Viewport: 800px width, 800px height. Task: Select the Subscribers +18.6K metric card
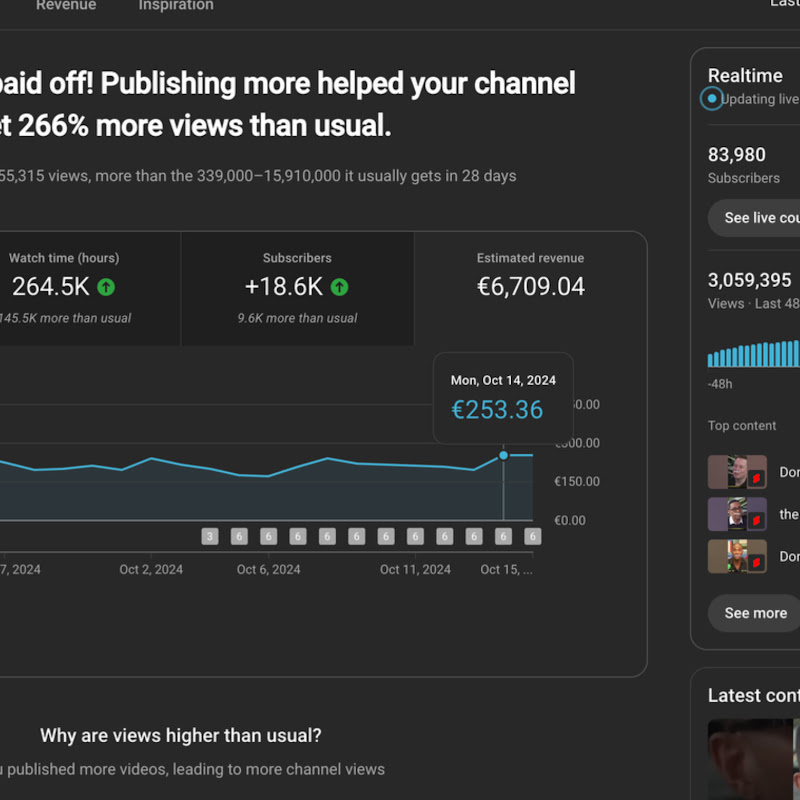tap(297, 289)
